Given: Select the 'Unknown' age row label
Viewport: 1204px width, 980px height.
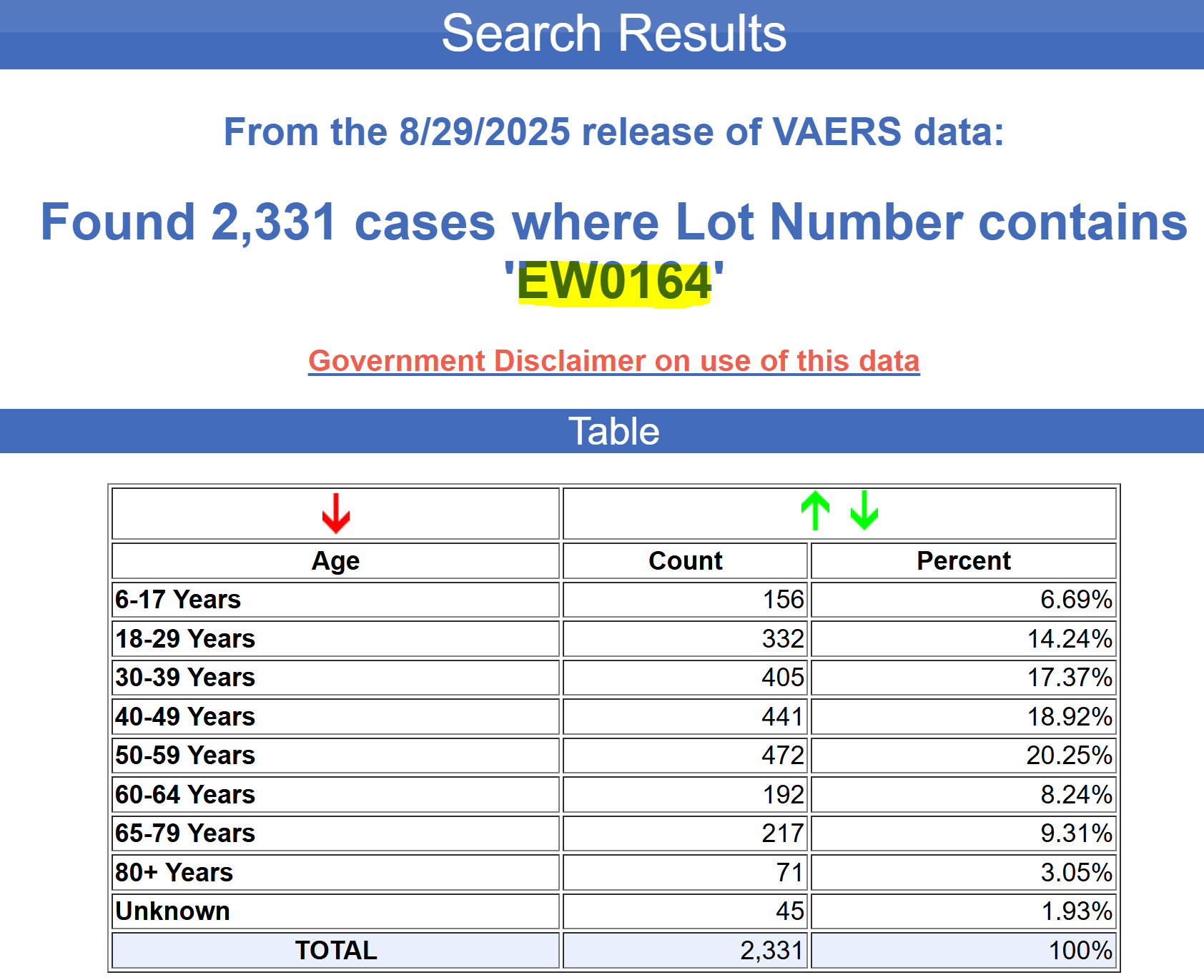Looking at the screenshot, I should point(172,911).
